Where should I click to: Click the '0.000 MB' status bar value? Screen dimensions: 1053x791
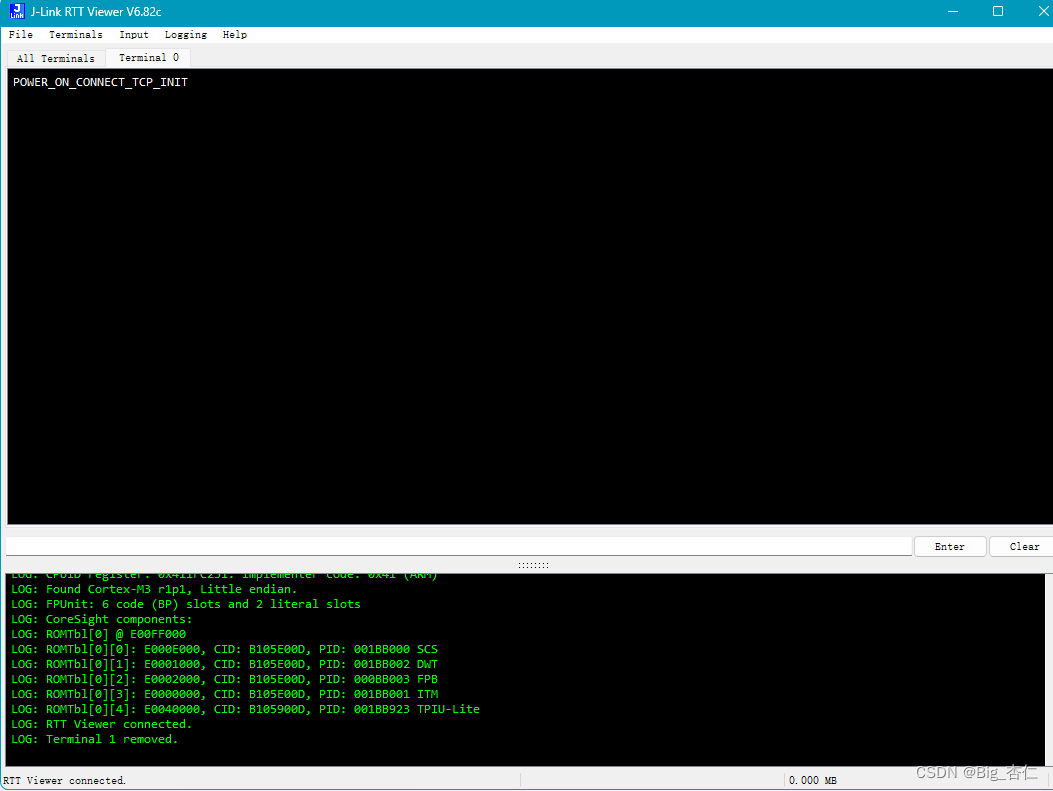tap(813, 780)
